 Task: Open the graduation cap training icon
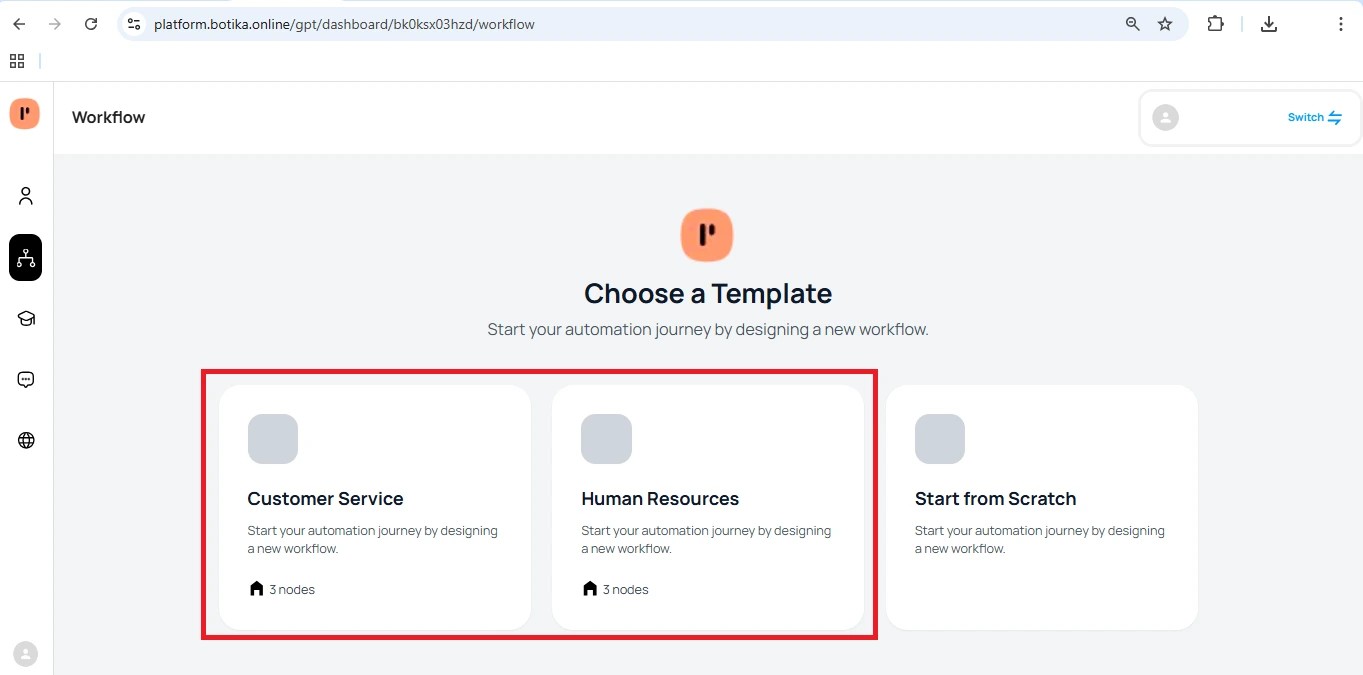pyautogui.click(x=26, y=319)
